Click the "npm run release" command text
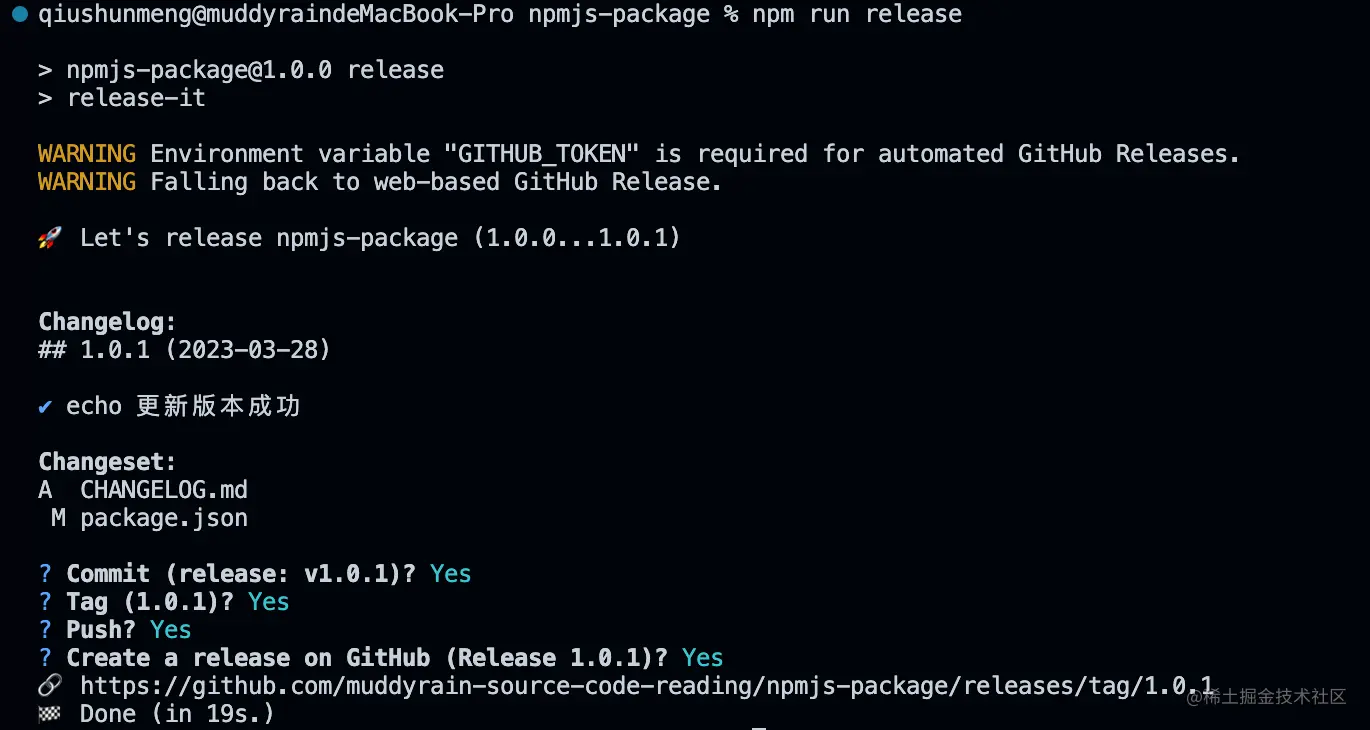This screenshot has width=1370, height=730. (x=856, y=15)
